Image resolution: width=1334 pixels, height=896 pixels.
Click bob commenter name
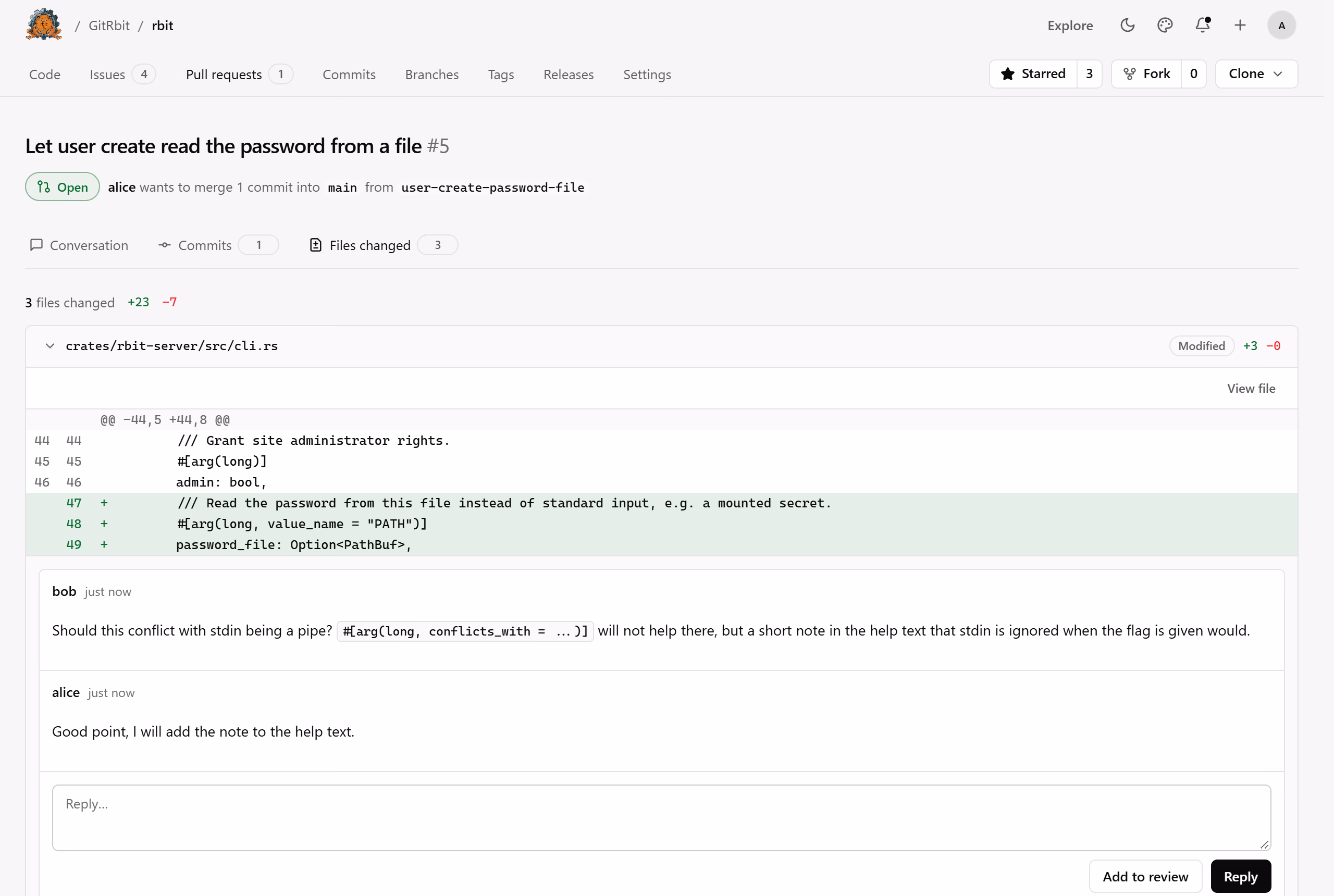[64, 591]
